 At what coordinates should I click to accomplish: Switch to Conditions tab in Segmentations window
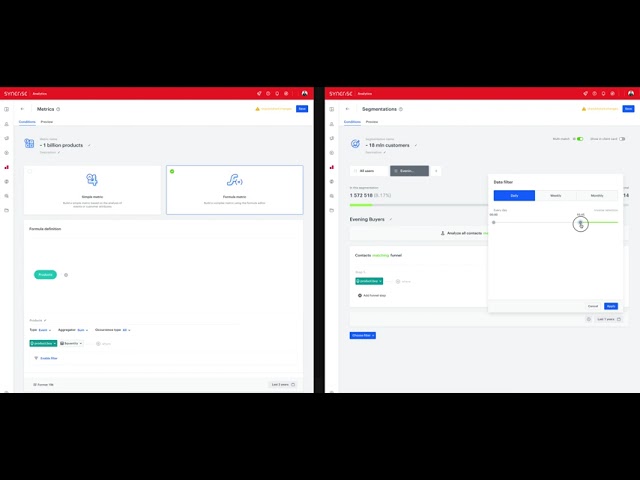tap(352, 122)
